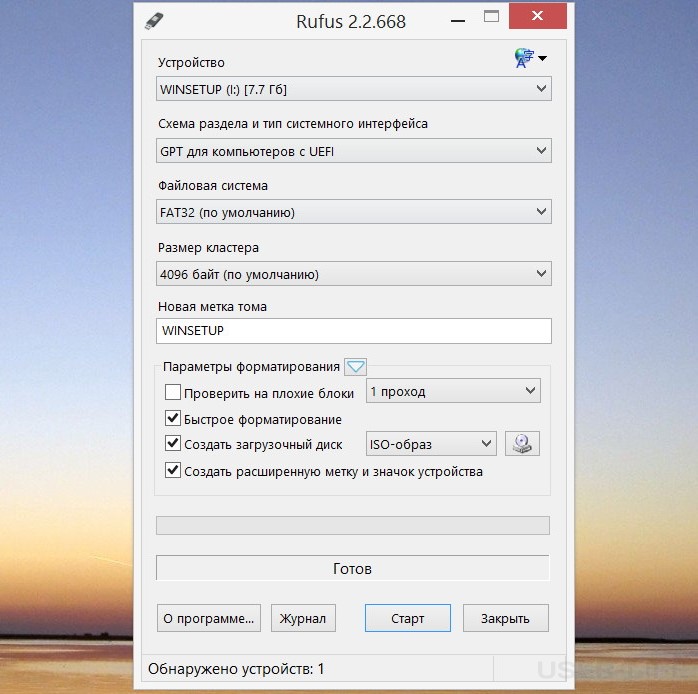
Task: Open the FAT32 file system dropdown
Action: click(353, 212)
